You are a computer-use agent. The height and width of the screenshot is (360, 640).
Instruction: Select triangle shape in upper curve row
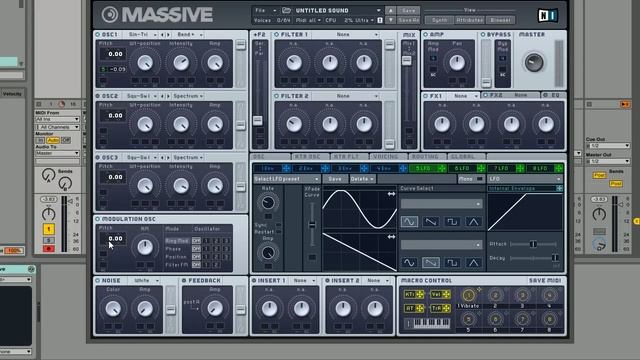coord(473,222)
